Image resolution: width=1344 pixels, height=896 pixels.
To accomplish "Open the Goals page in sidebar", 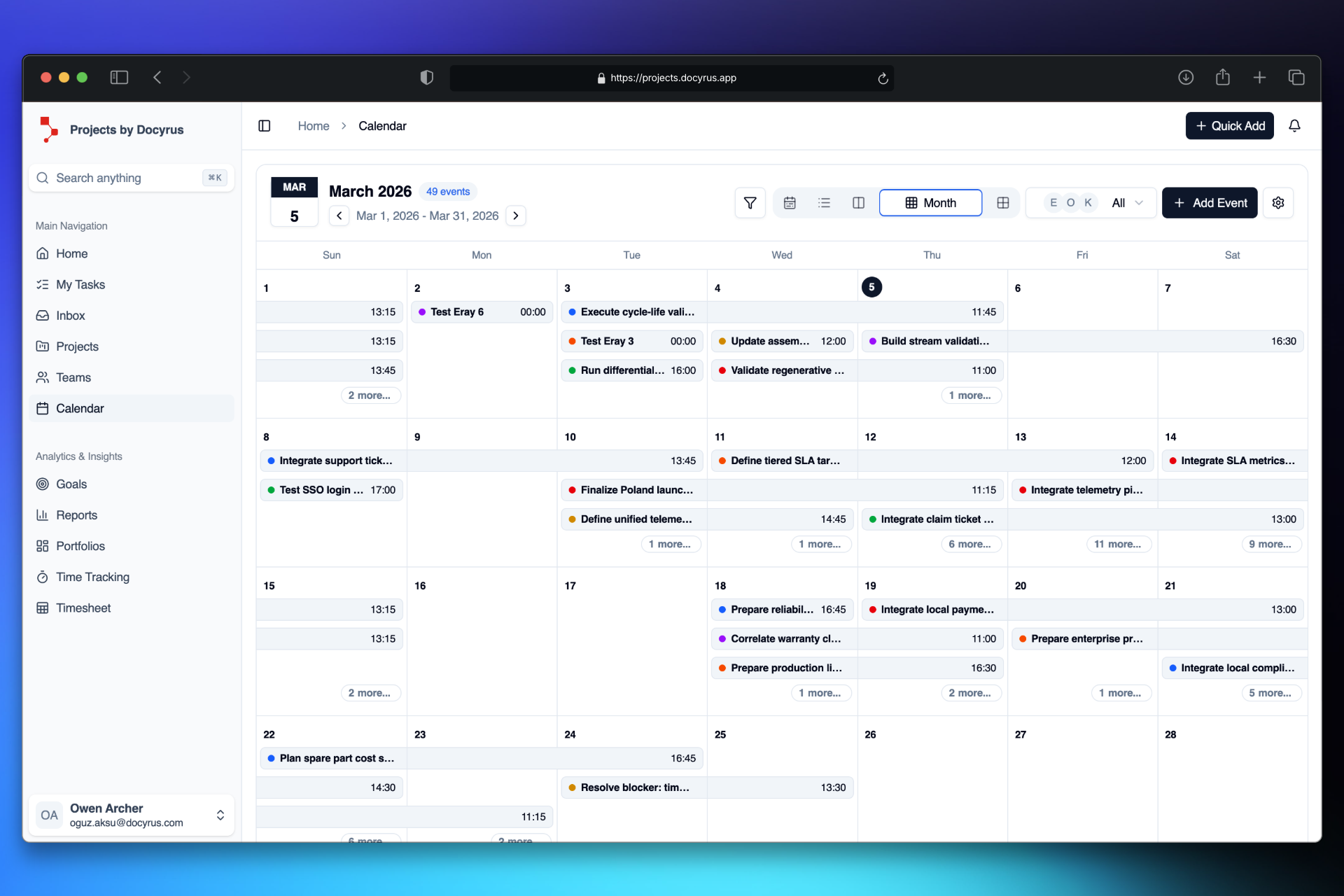I will 71,484.
